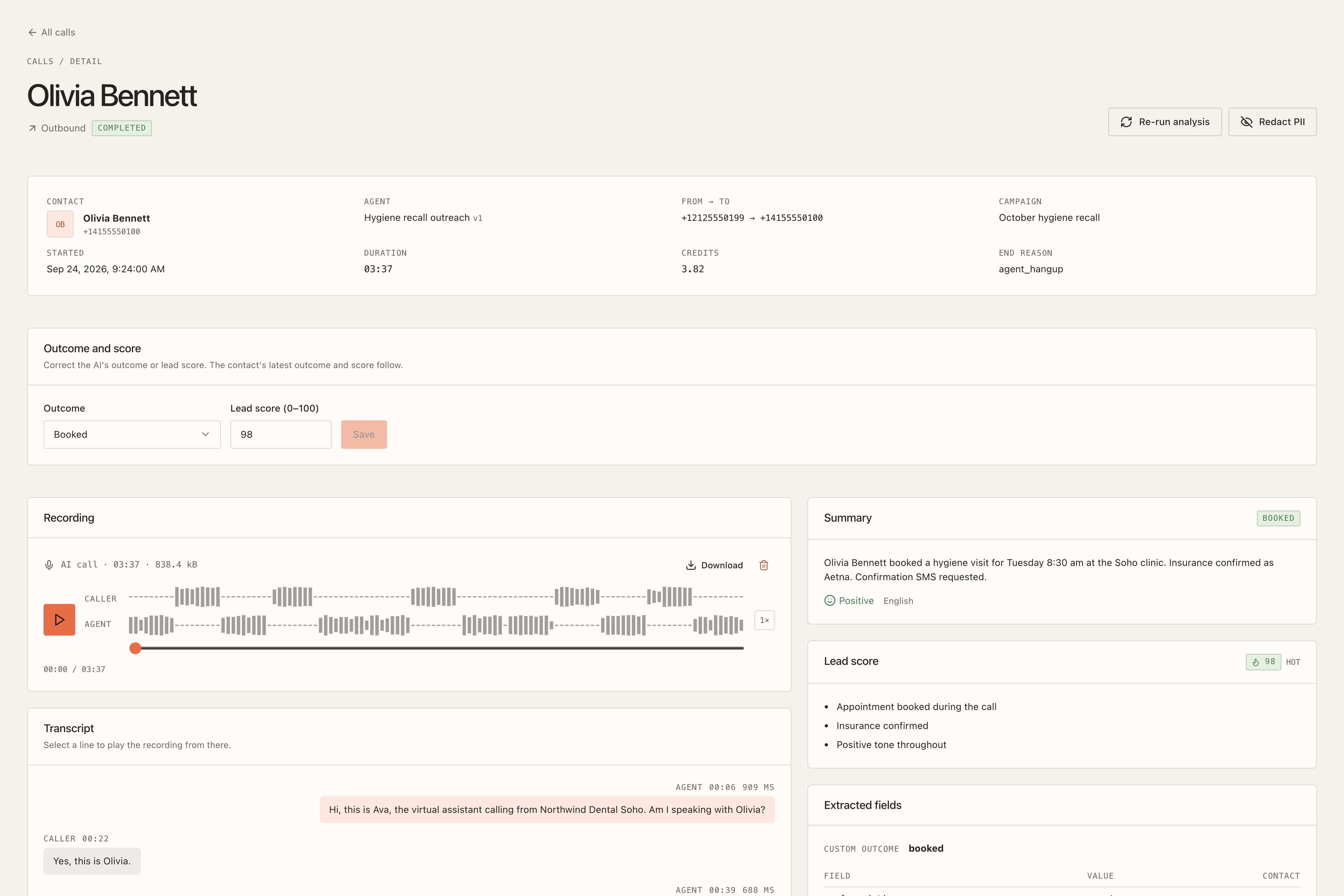
Task: Click 'Positive tone throughout' bullet
Action: [x=892, y=745]
